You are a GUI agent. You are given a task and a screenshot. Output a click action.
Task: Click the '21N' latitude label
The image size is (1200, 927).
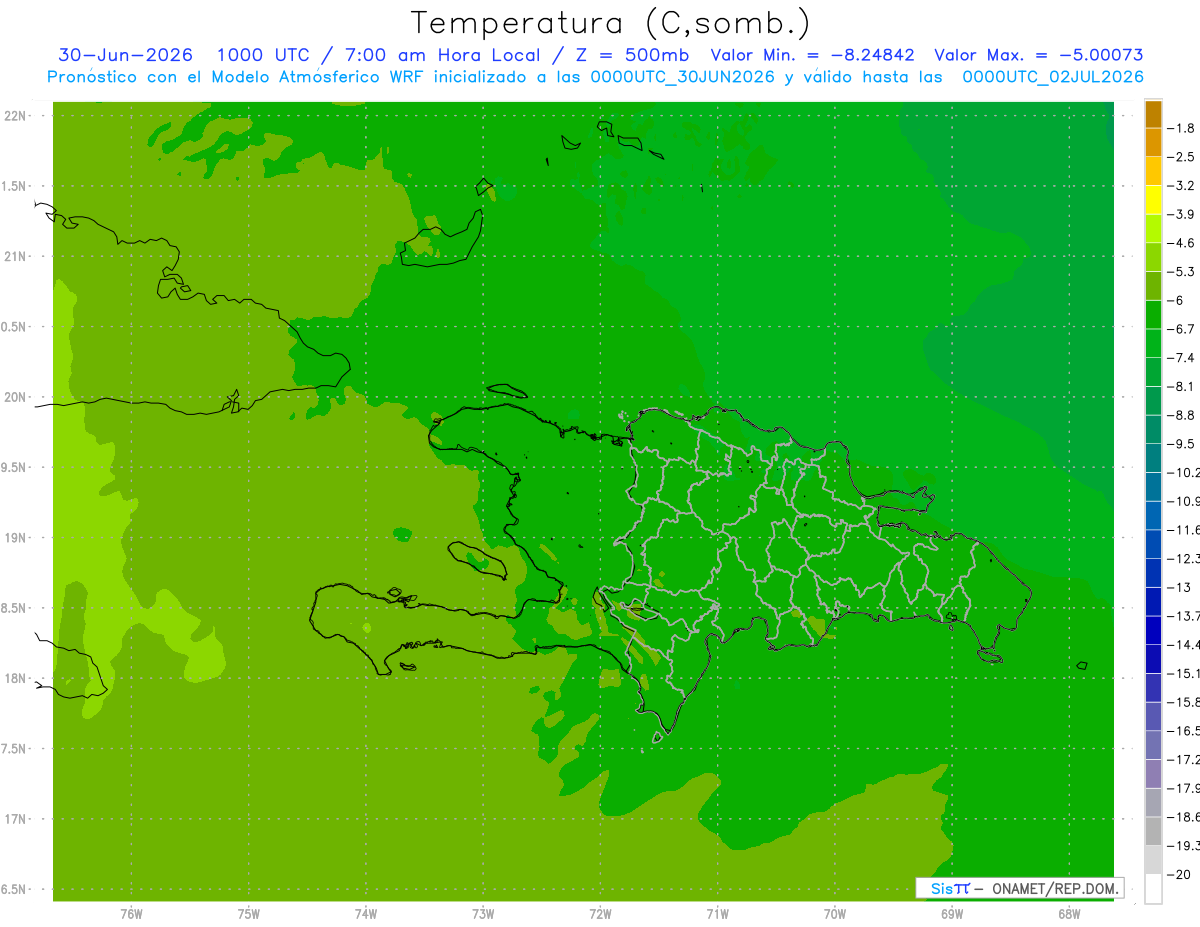pos(16,256)
